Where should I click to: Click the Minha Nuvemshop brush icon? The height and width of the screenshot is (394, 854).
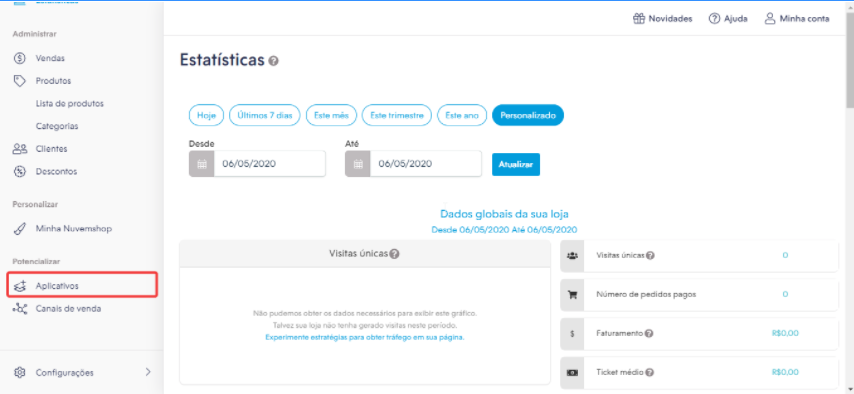[x=20, y=228]
